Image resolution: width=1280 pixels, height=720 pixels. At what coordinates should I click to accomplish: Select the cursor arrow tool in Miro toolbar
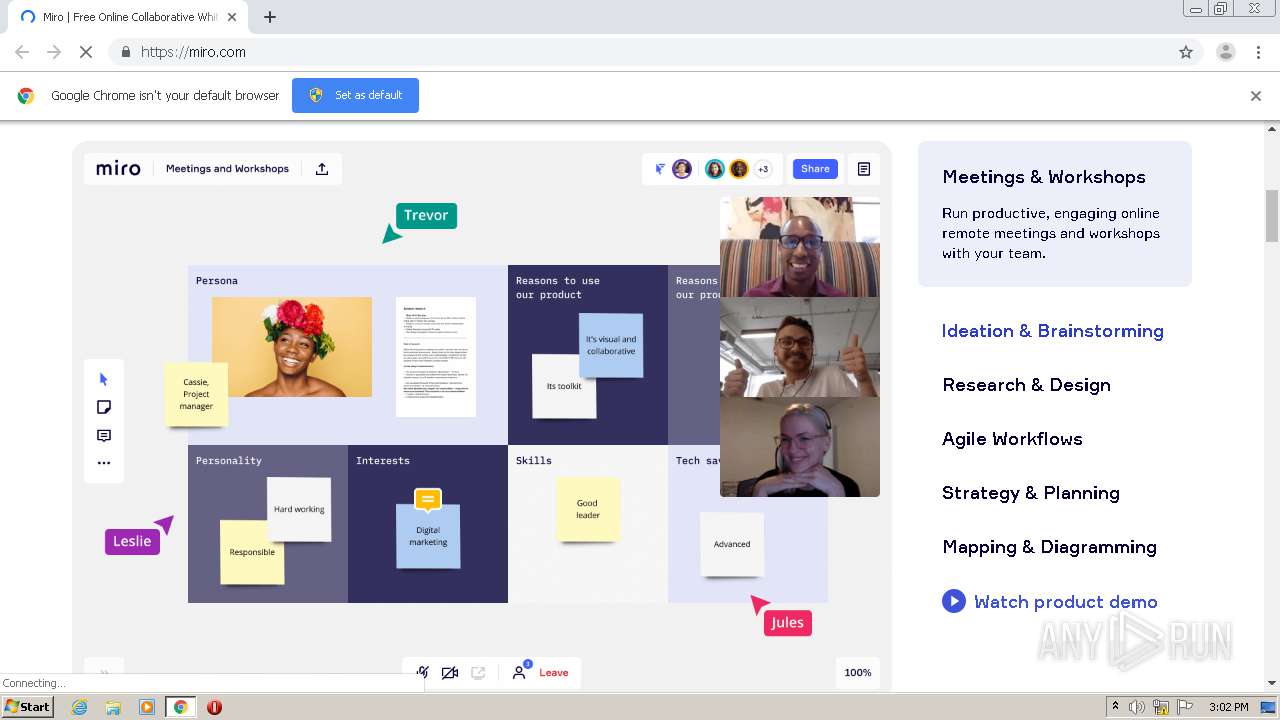[x=103, y=379]
